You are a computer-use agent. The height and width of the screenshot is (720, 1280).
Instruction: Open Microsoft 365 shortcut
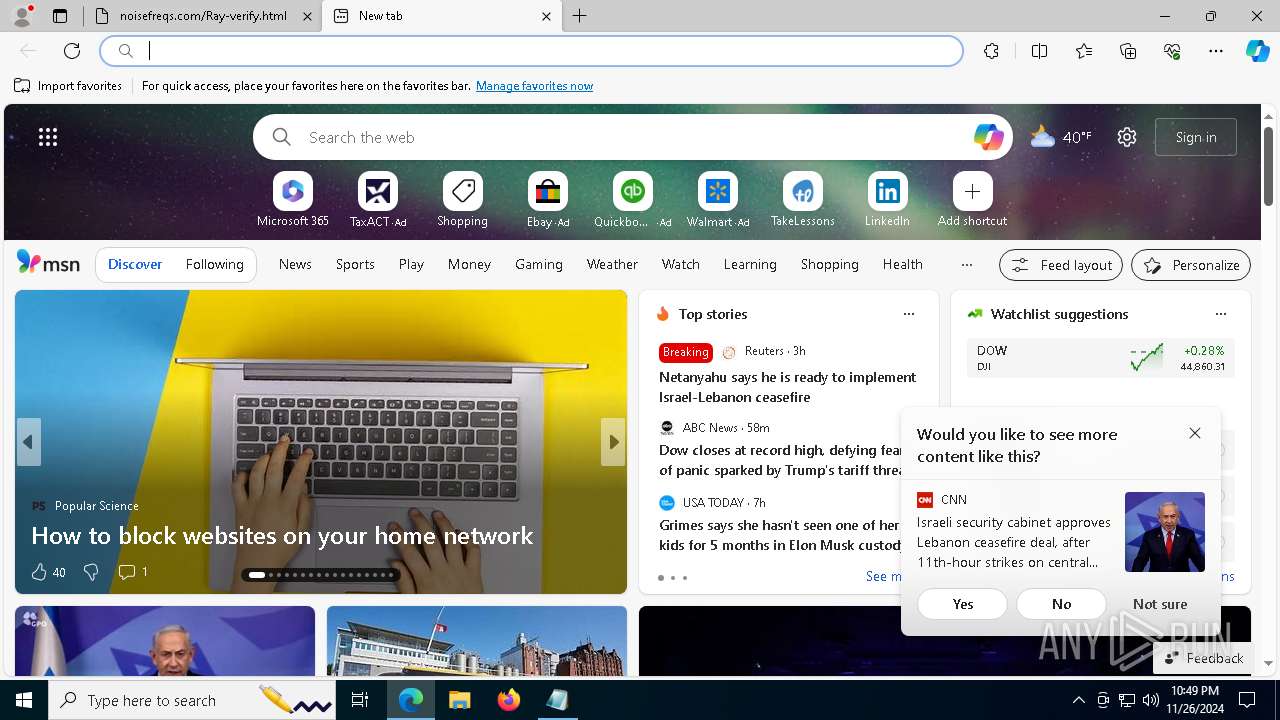pos(293,200)
